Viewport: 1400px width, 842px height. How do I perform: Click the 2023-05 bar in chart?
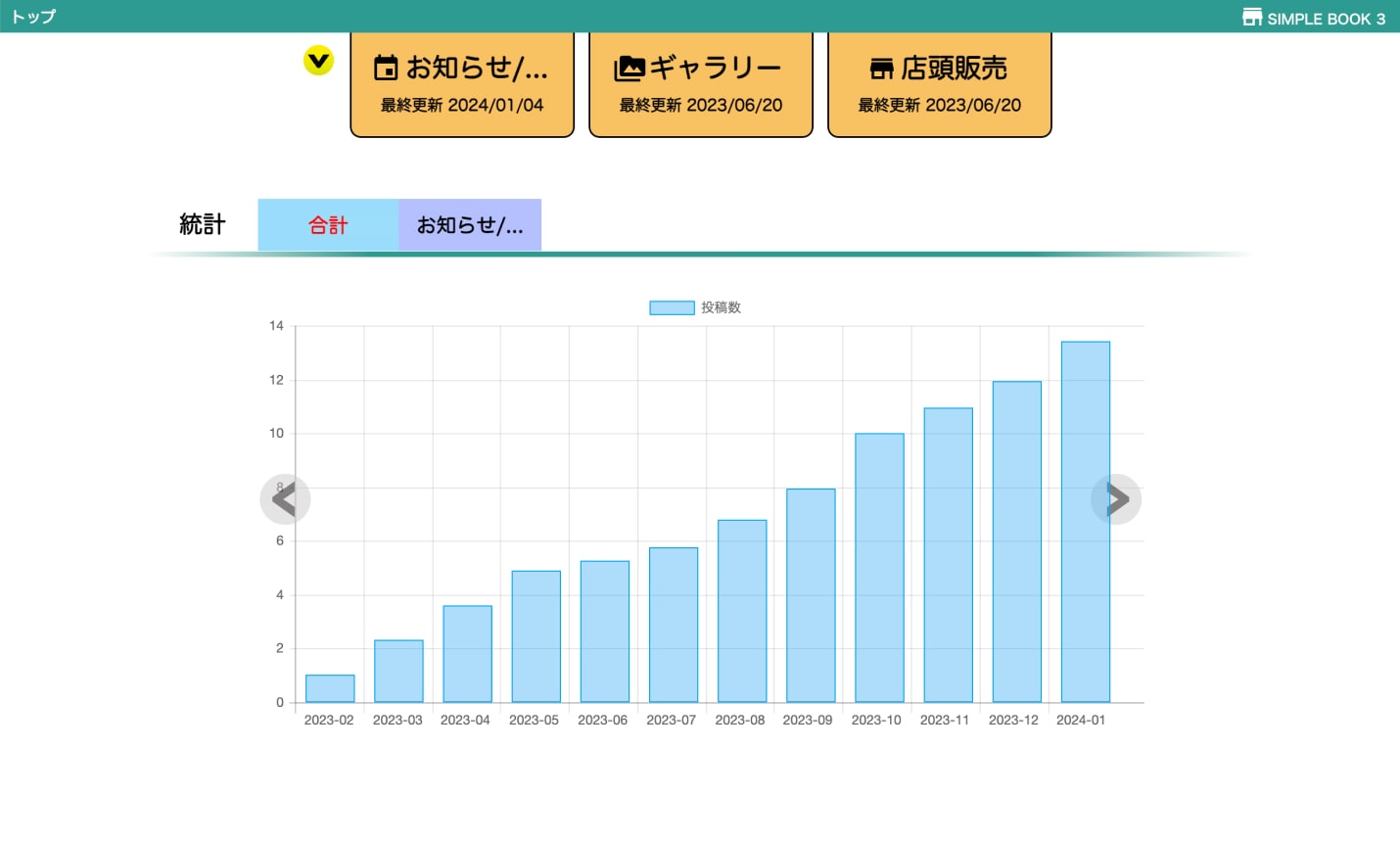pyautogui.click(x=536, y=636)
